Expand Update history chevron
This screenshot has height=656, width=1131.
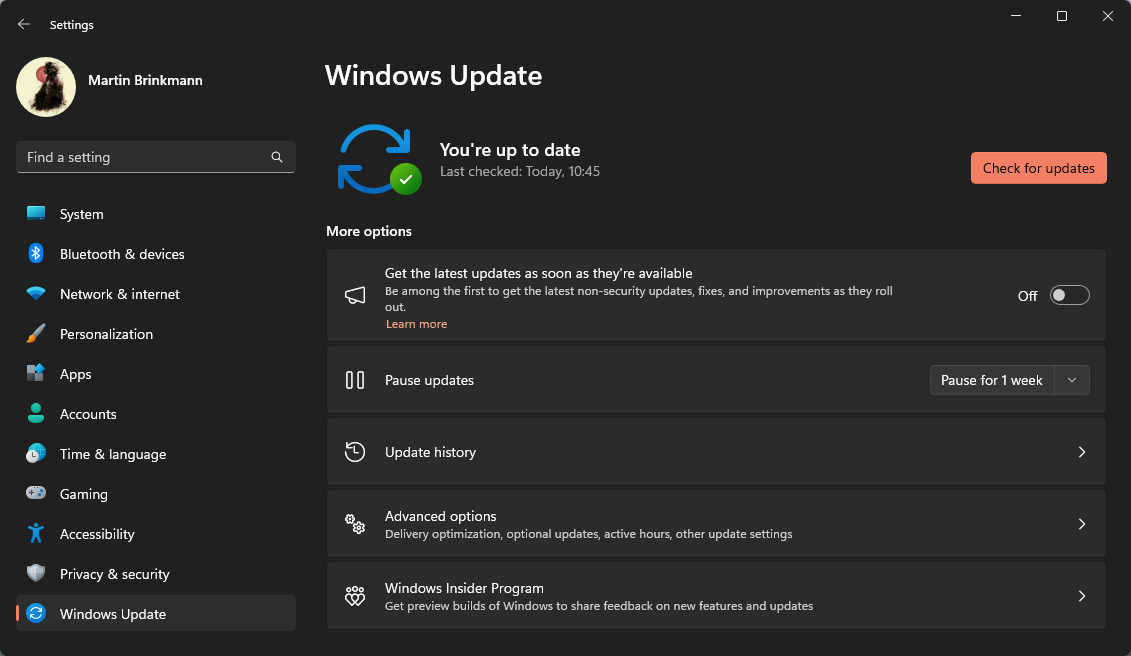pos(1082,452)
